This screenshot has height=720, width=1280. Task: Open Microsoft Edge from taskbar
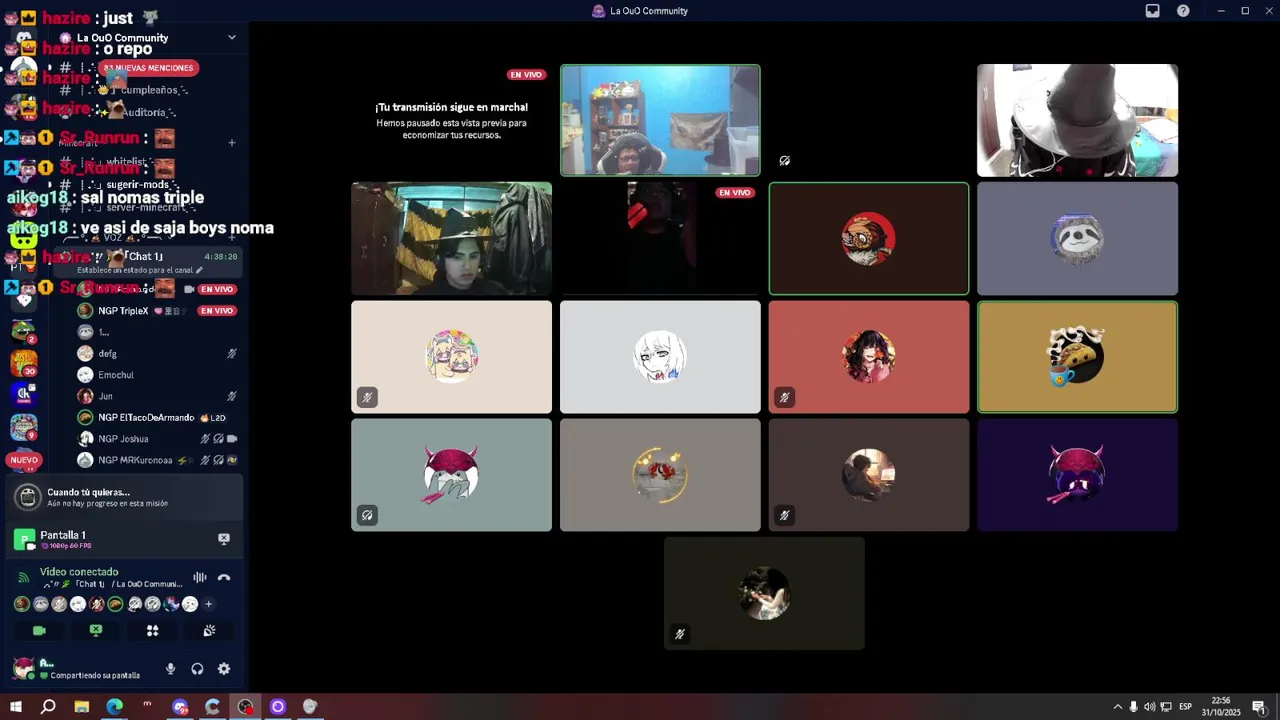114,707
